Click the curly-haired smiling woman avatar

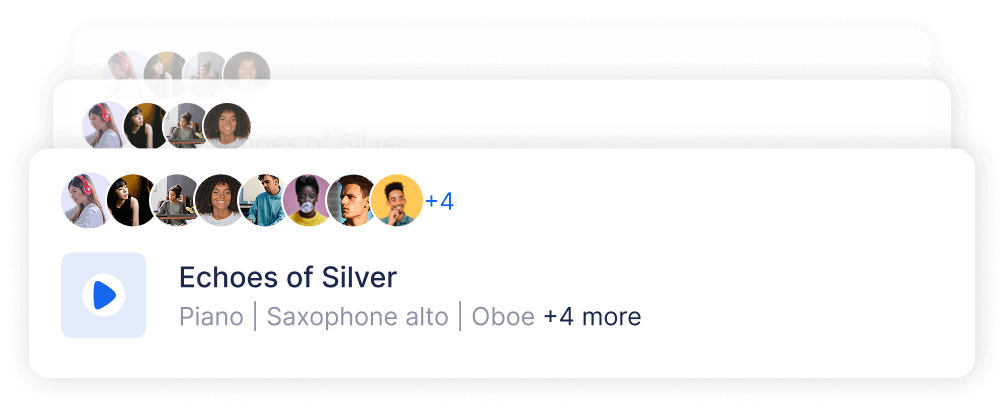(220, 200)
